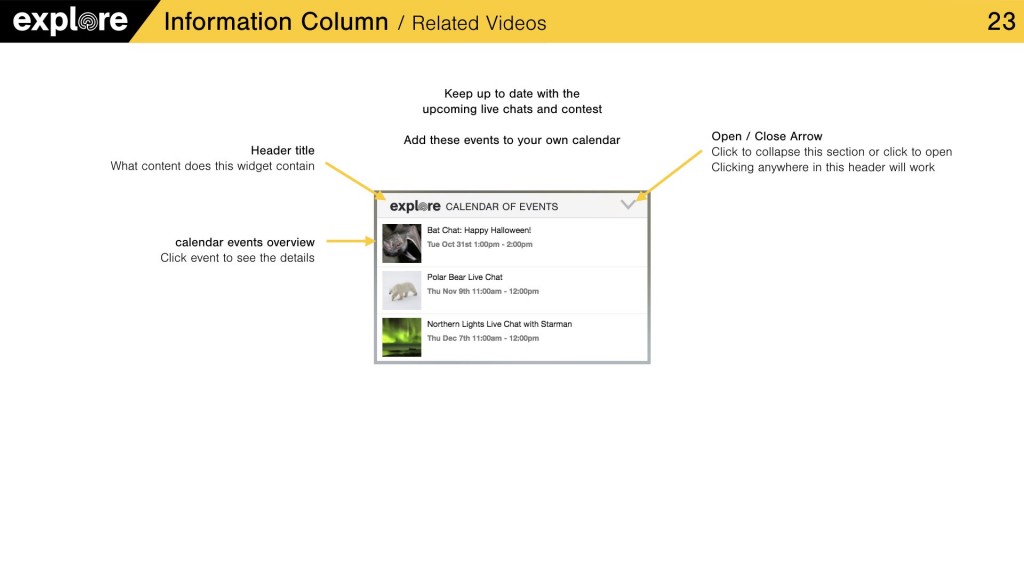Click the 'Thu Dec 7th 11:00am - 12:00pm' date
The image size is (1024, 576).
pyautogui.click(x=483, y=338)
